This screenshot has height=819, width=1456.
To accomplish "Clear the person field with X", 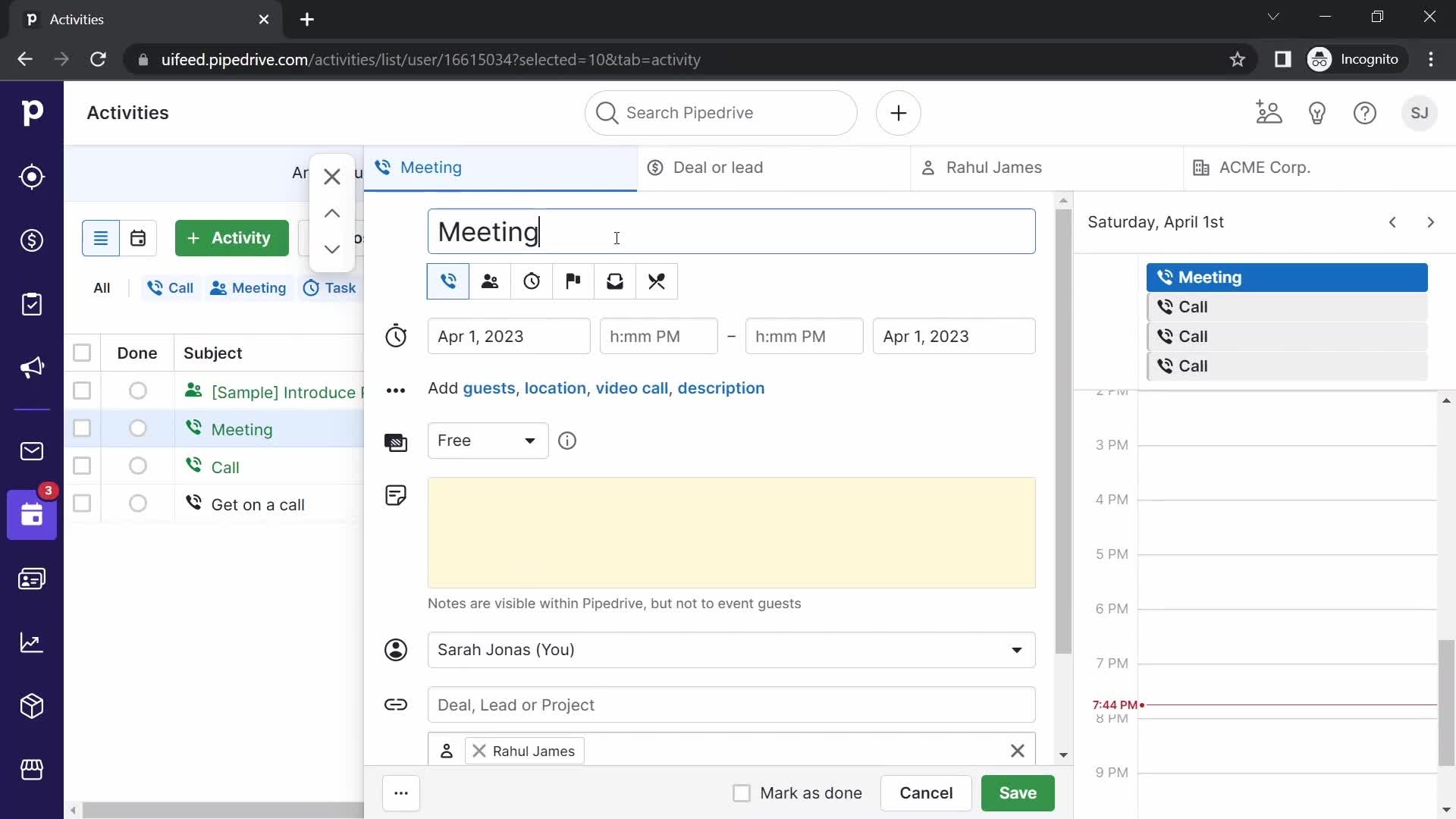I will (1018, 751).
